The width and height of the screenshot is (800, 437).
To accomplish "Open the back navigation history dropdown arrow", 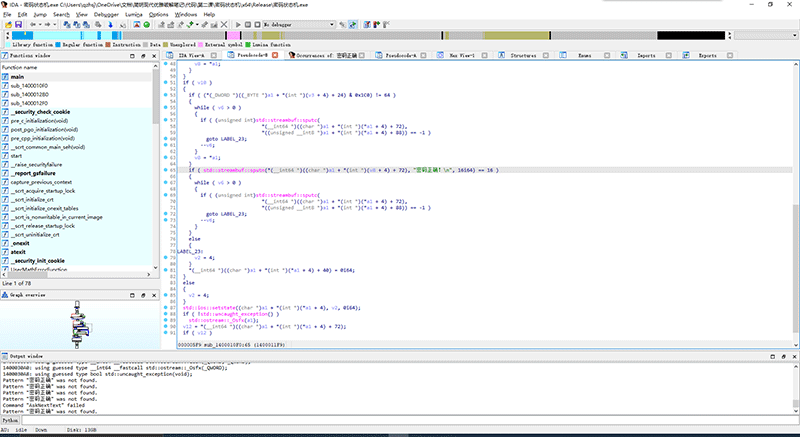I will 42,25.
